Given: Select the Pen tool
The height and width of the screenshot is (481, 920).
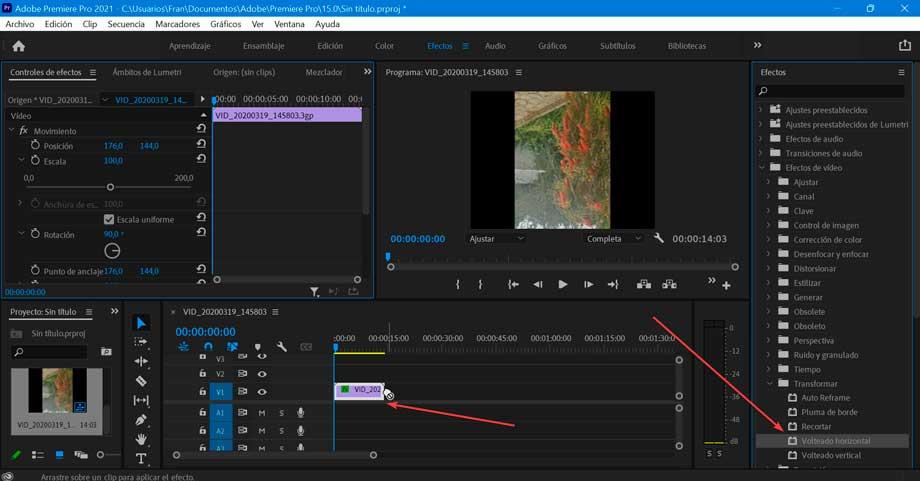Looking at the screenshot, I should pos(141,419).
